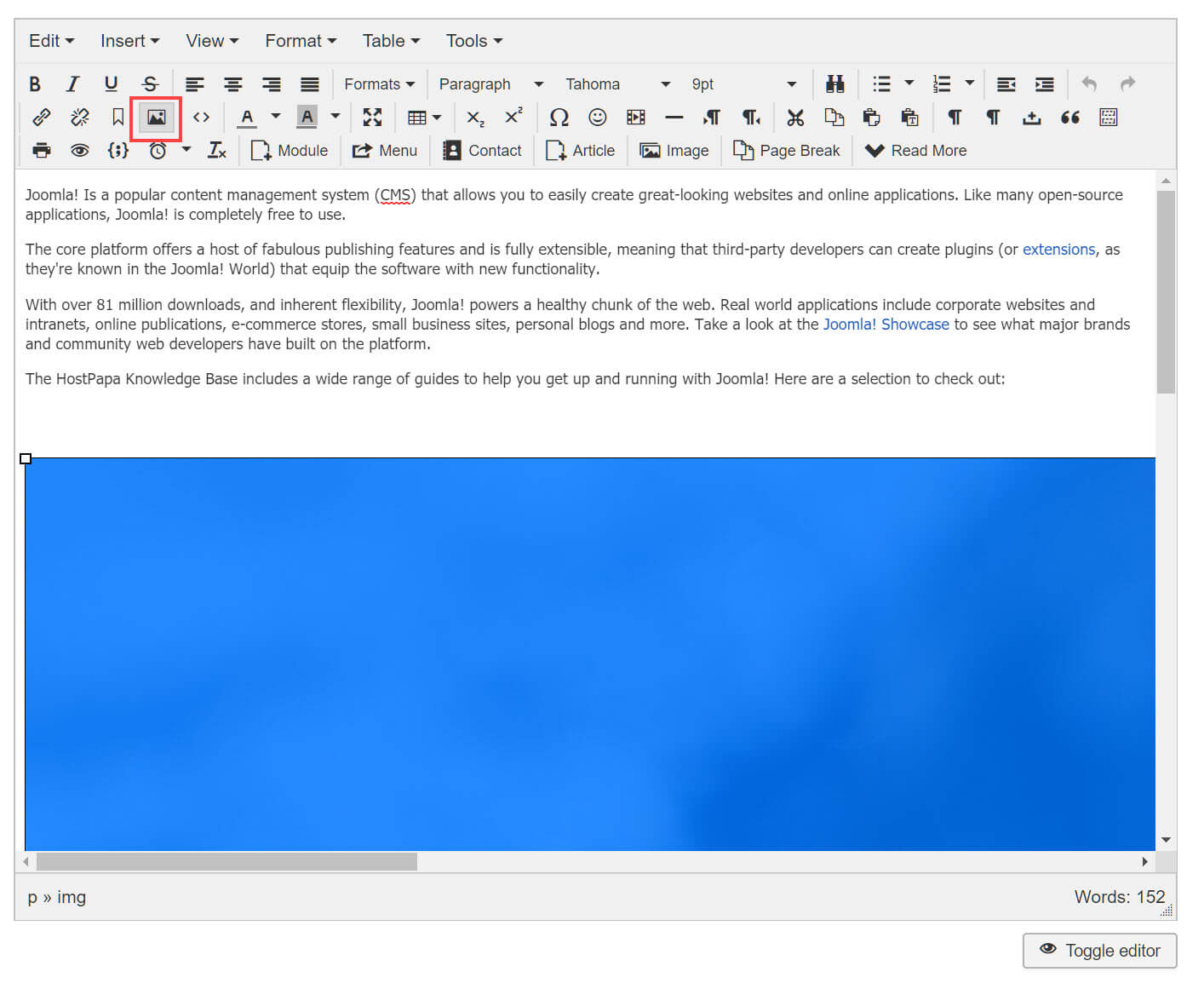1204x995 pixels.
Task: Insert media video icon
Action: [x=636, y=118]
